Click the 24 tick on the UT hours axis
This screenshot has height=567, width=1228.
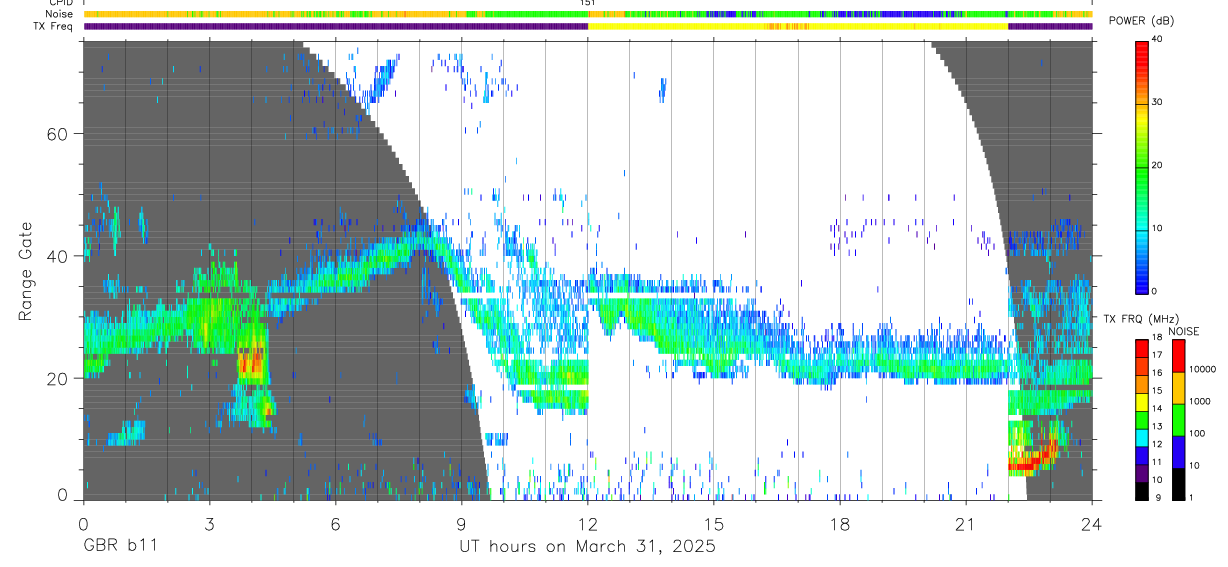tap(1091, 523)
